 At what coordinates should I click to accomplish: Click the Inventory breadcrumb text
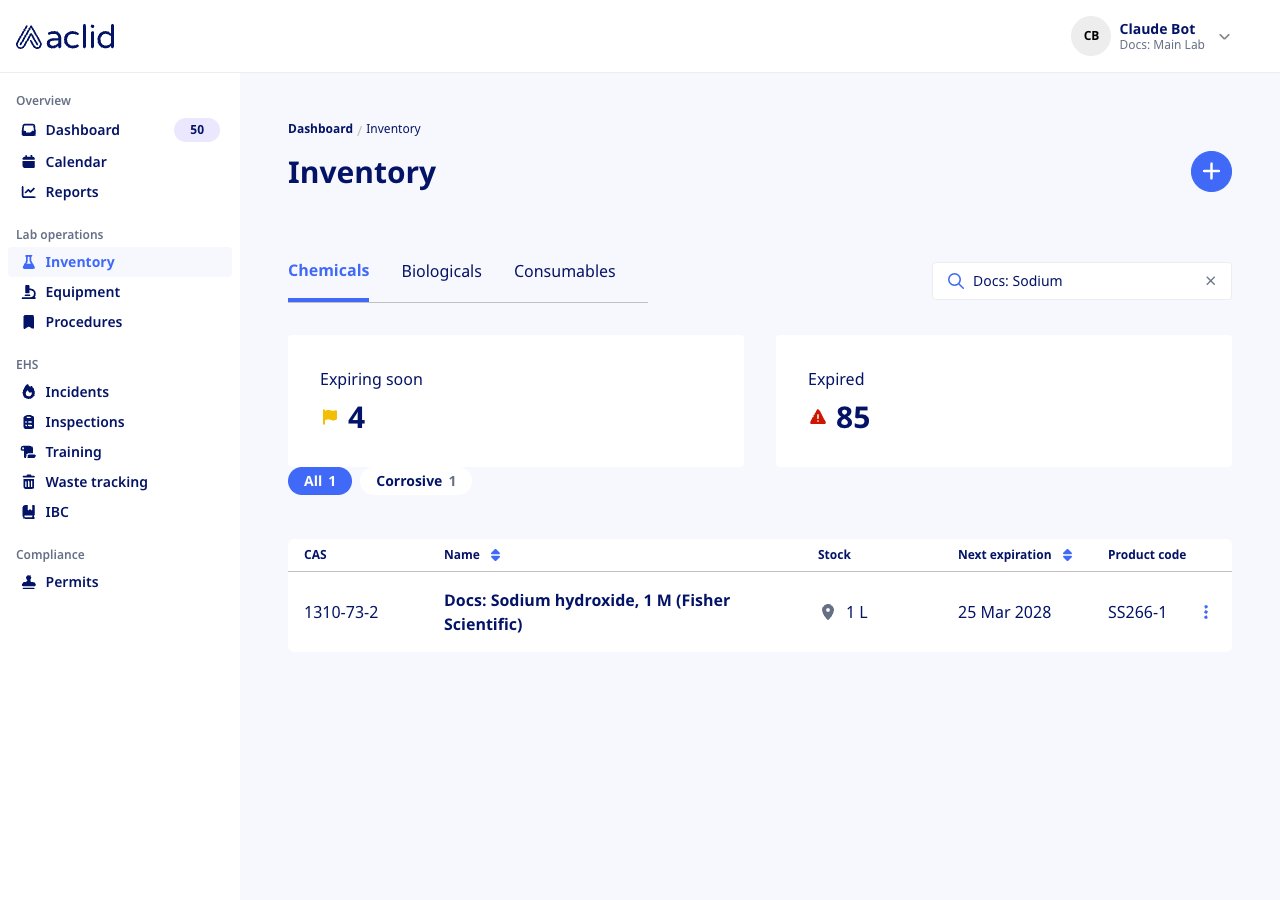coord(393,129)
